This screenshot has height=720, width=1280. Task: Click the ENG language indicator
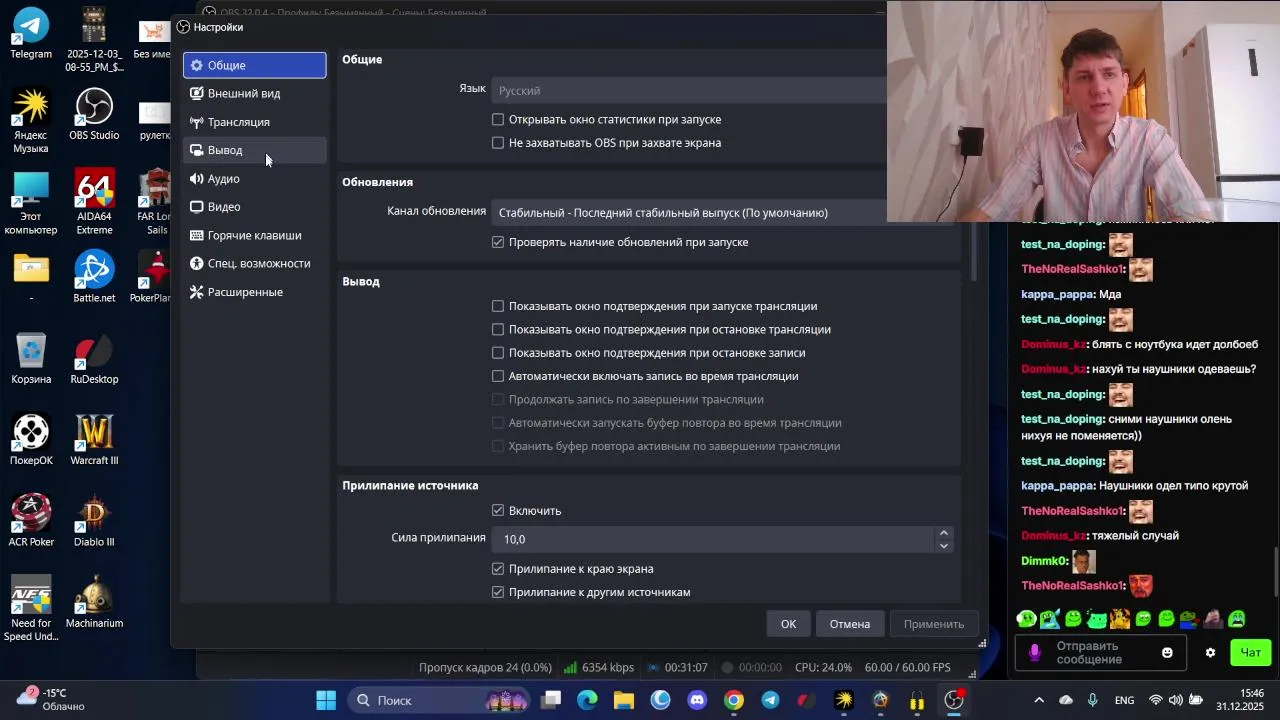coord(1124,700)
